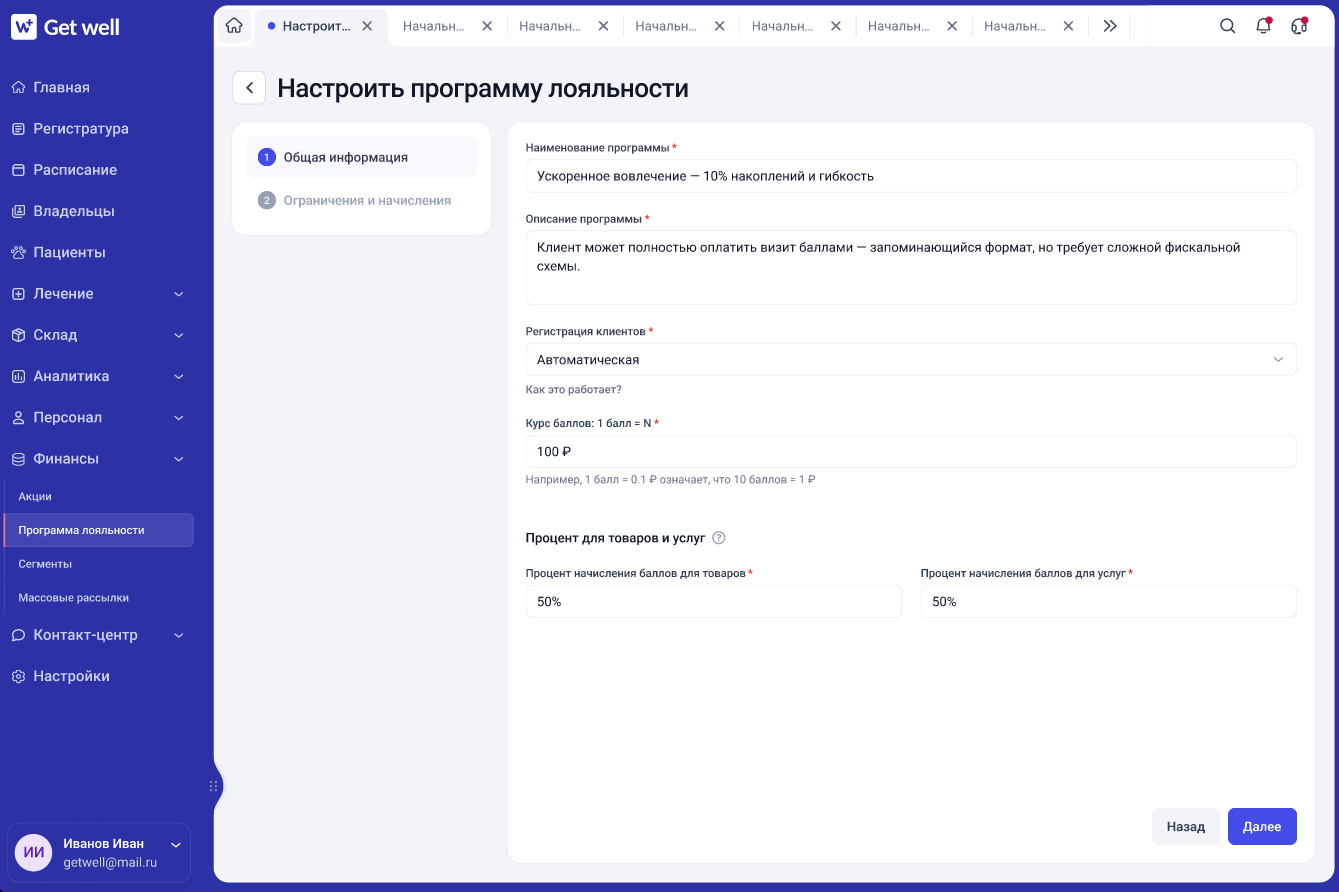Click percent field for услуг
Viewport: 1339px width, 892px height.
(1109, 602)
